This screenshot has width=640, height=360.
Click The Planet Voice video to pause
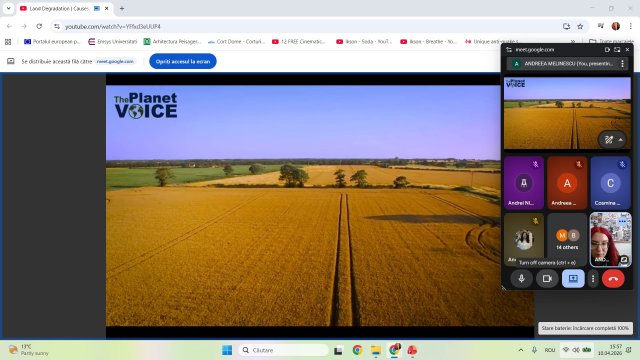click(x=303, y=206)
